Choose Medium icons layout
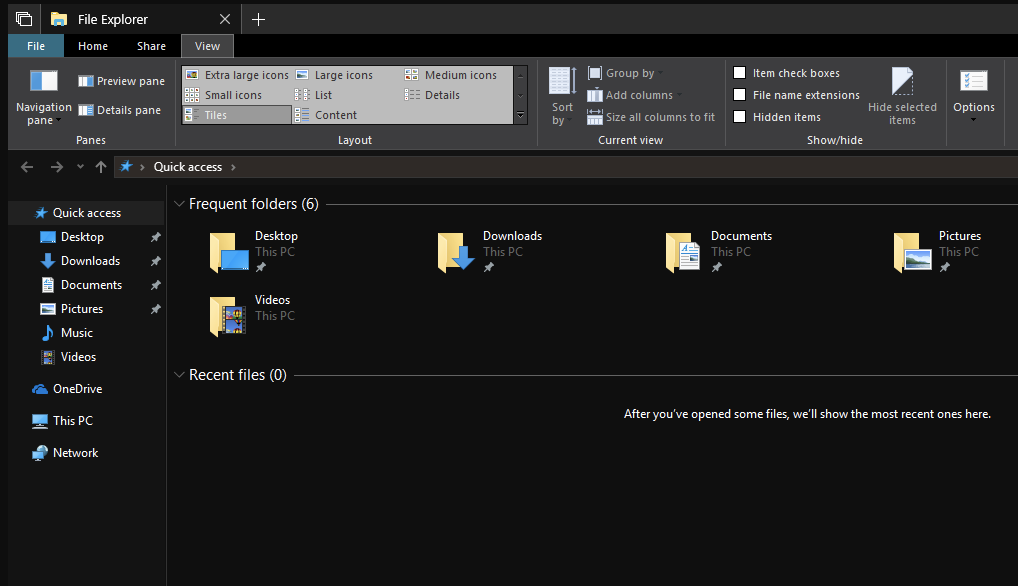This screenshot has width=1018, height=586. point(451,75)
